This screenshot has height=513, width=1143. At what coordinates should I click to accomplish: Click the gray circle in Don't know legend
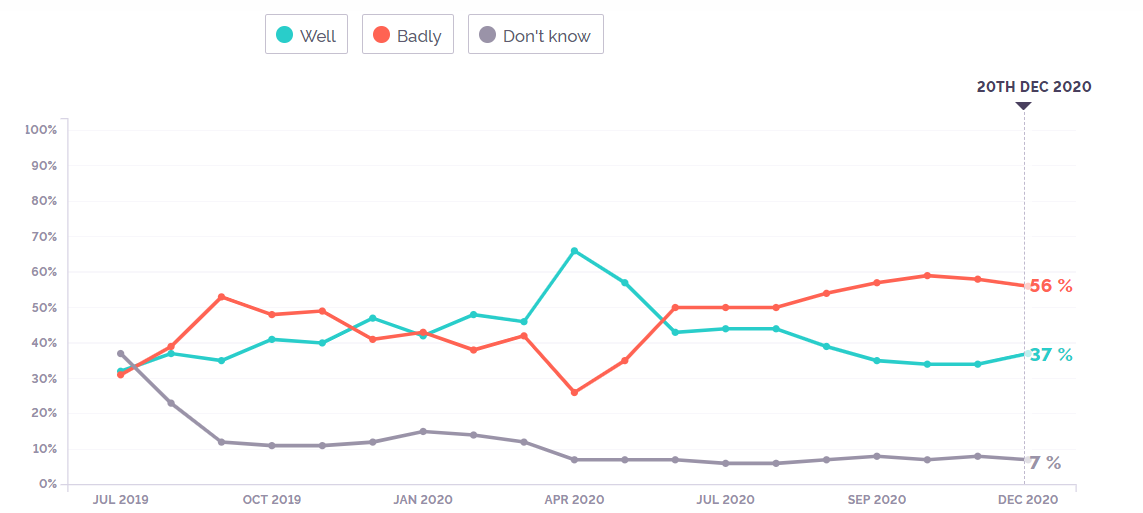[487, 35]
